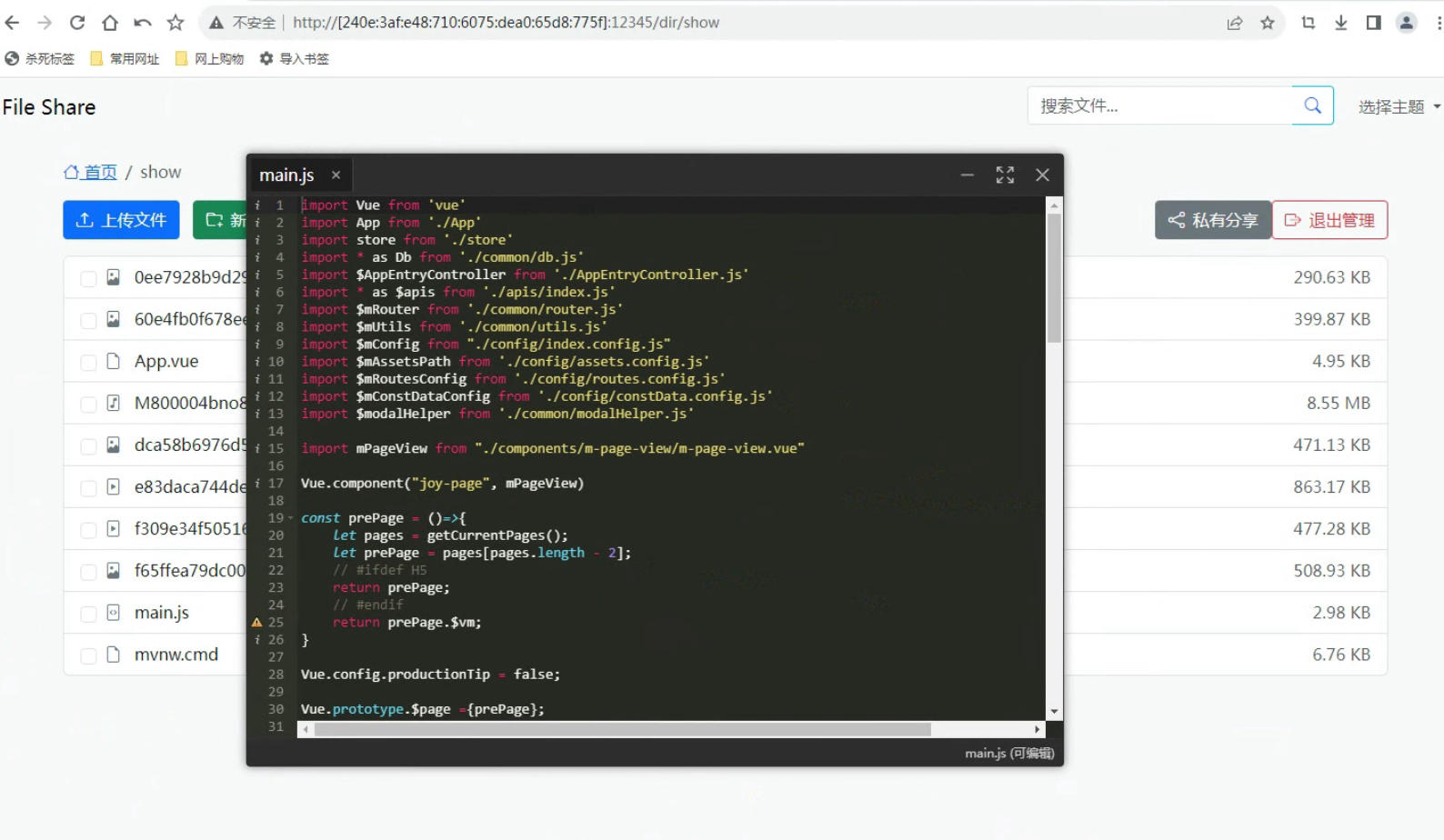1444x840 pixels.
Task: Toggle browser side panel icon
Action: click(x=1374, y=23)
